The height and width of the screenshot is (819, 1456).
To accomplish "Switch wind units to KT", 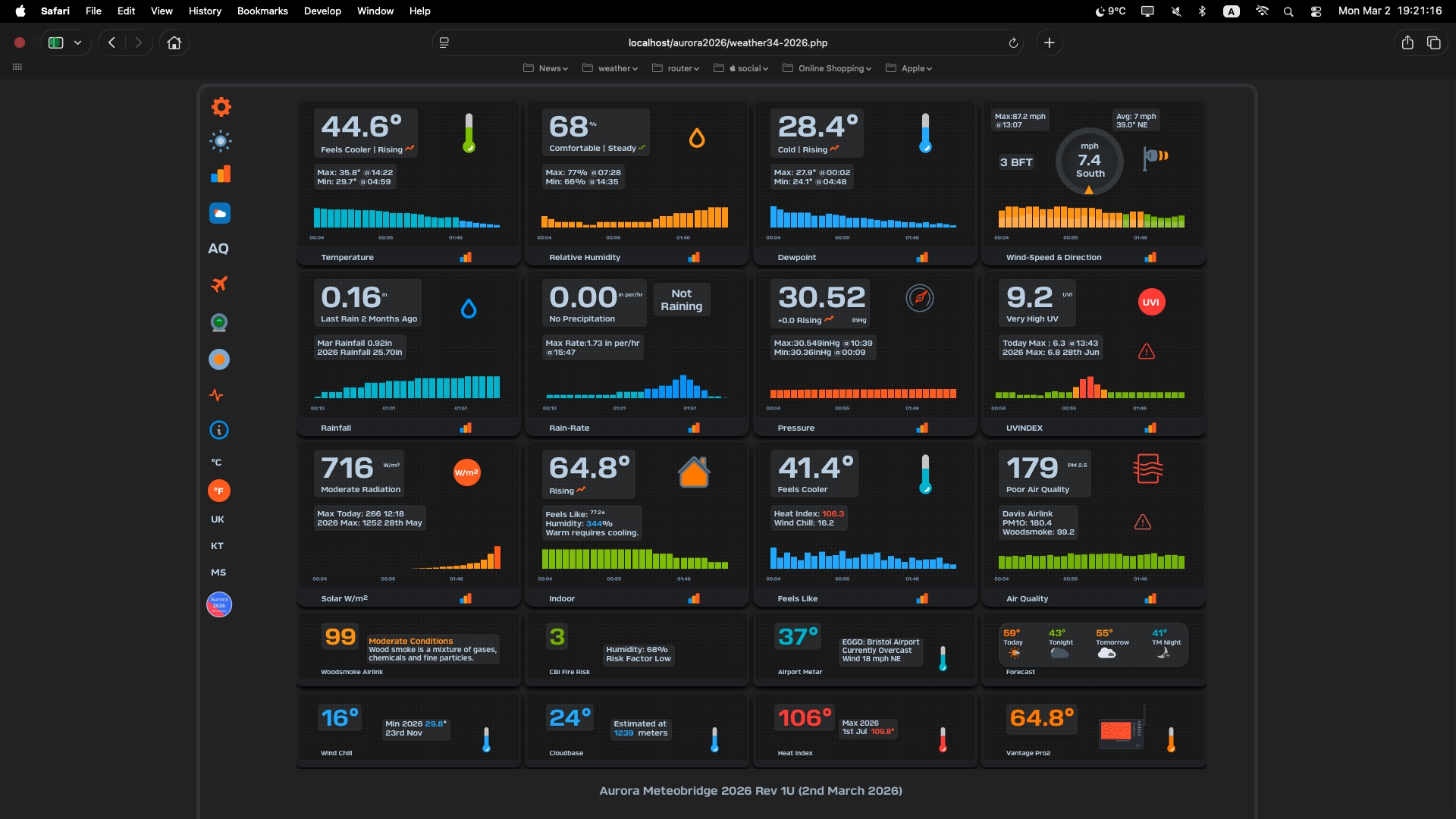I will (x=218, y=546).
